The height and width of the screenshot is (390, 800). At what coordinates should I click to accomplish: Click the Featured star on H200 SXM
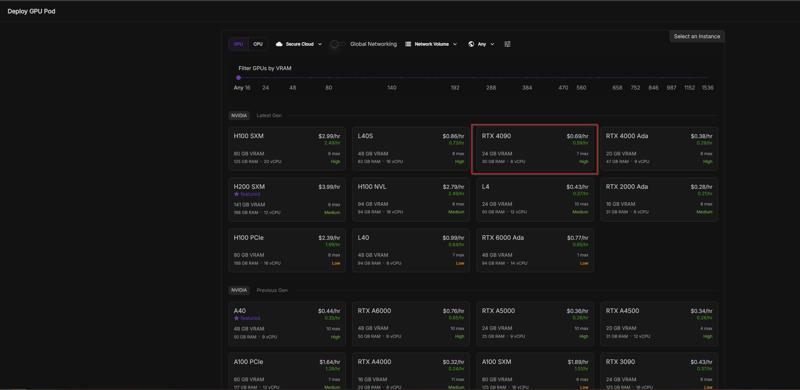[236, 194]
